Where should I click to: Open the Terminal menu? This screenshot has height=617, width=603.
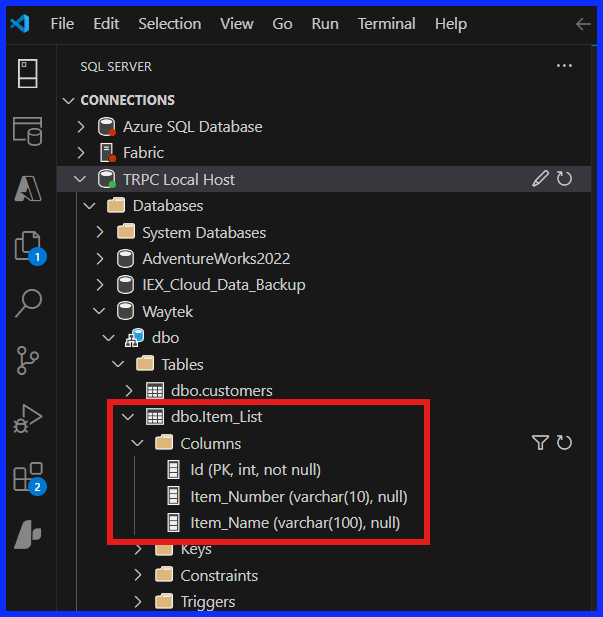tap(387, 24)
